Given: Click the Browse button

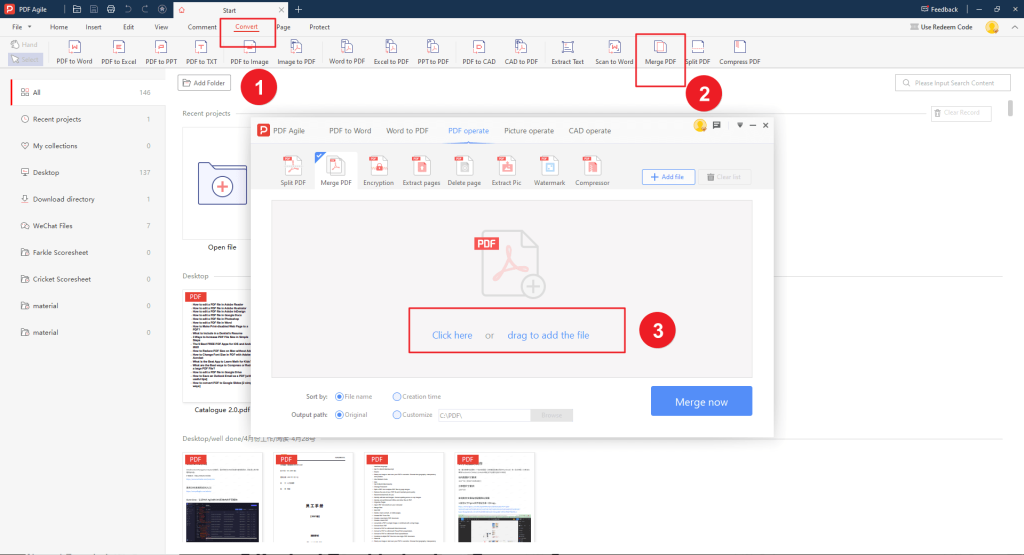Looking at the screenshot, I should tap(551, 415).
